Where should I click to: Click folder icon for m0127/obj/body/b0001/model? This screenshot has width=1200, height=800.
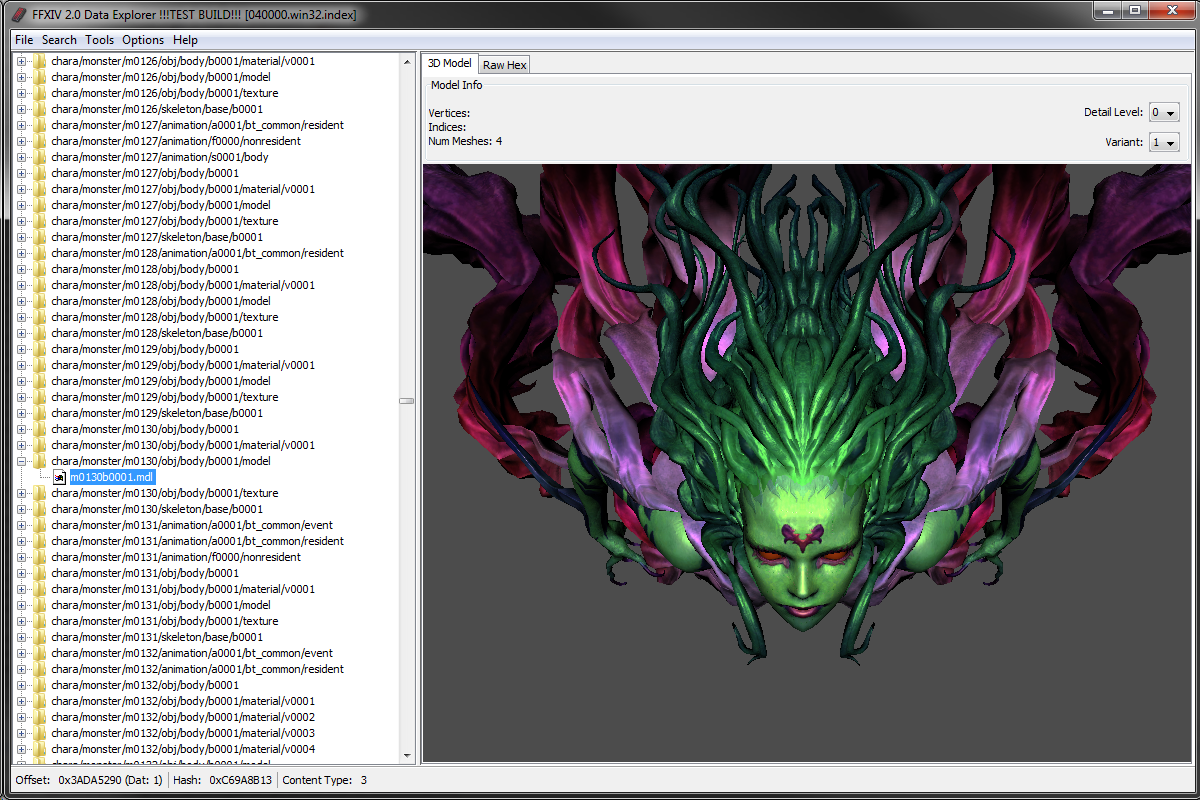tap(40, 205)
